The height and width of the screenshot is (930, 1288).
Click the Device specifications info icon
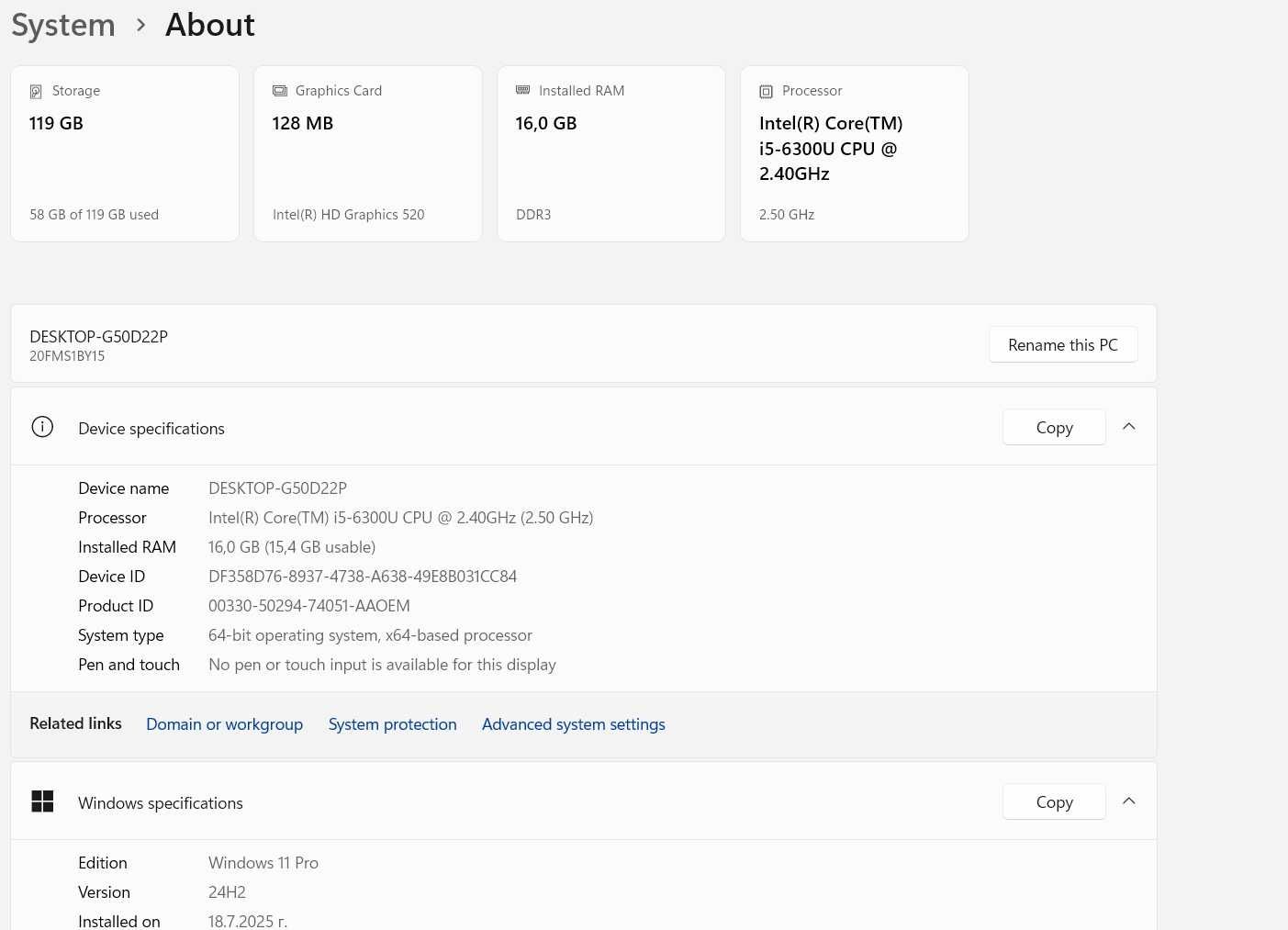42,427
